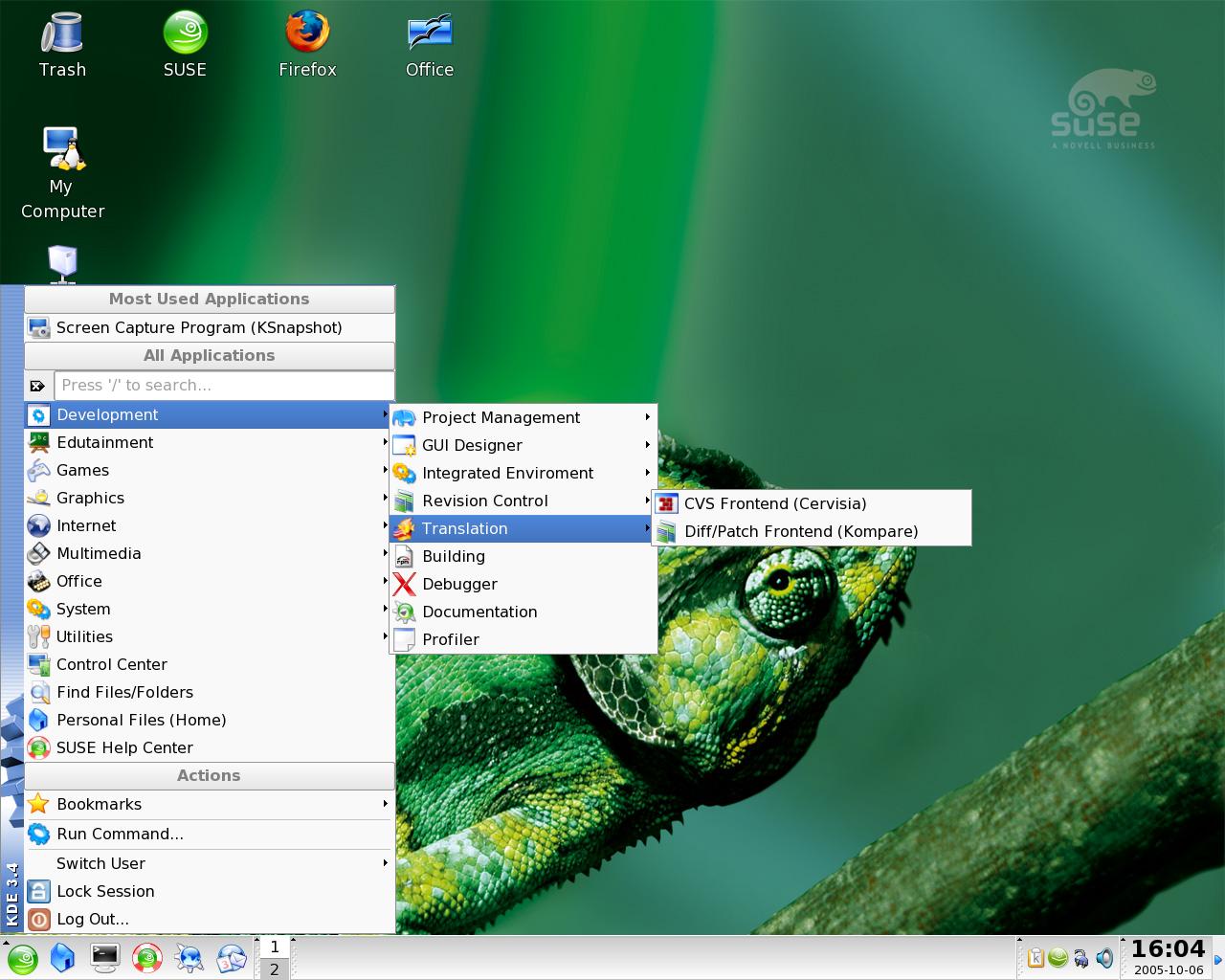The height and width of the screenshot is (980, 1225).
Task: Launch Firefox from the desktop icon
Action: (x=307, y=44)
